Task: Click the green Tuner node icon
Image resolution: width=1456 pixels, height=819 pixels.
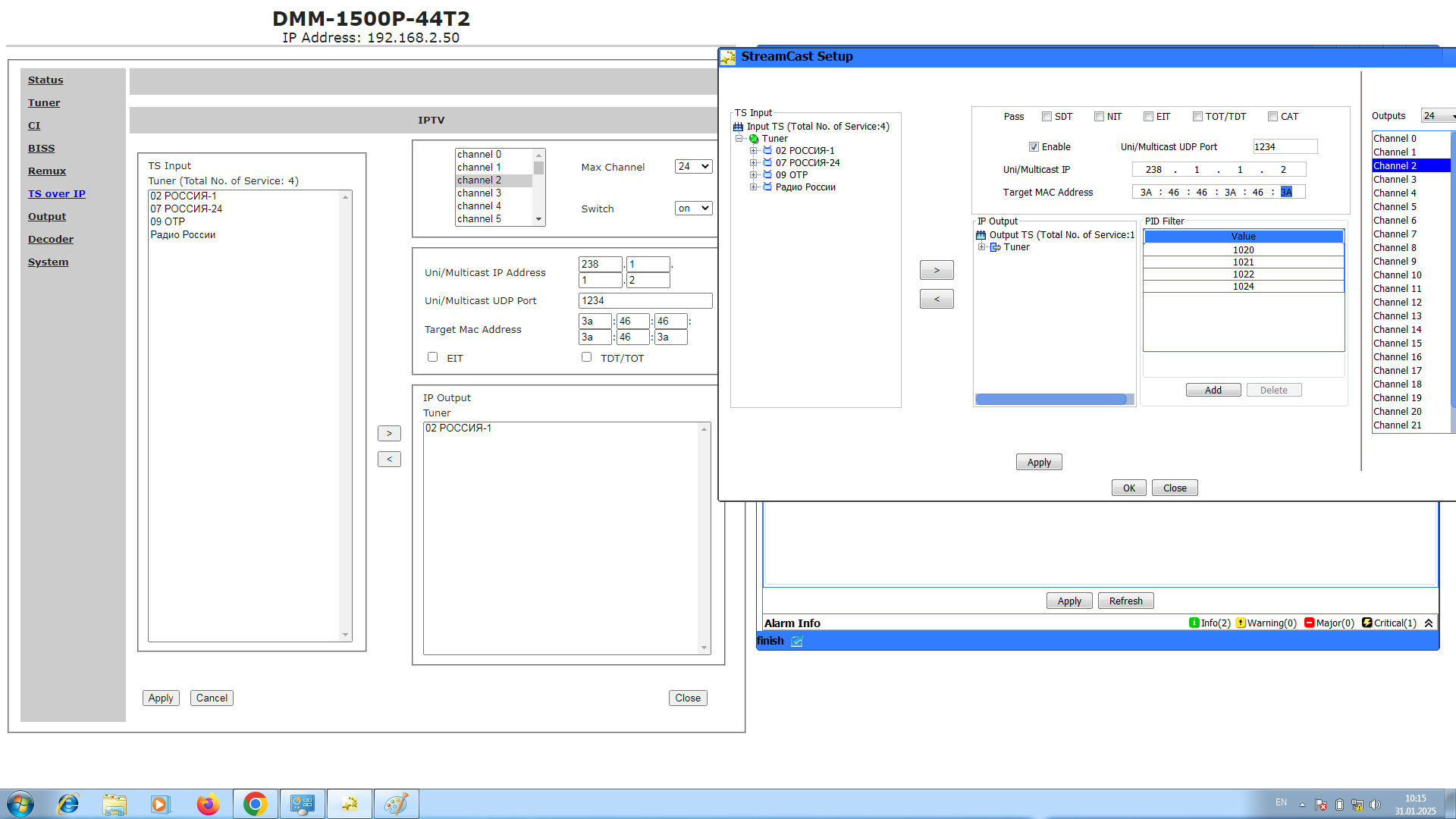Action: [754, 139]
